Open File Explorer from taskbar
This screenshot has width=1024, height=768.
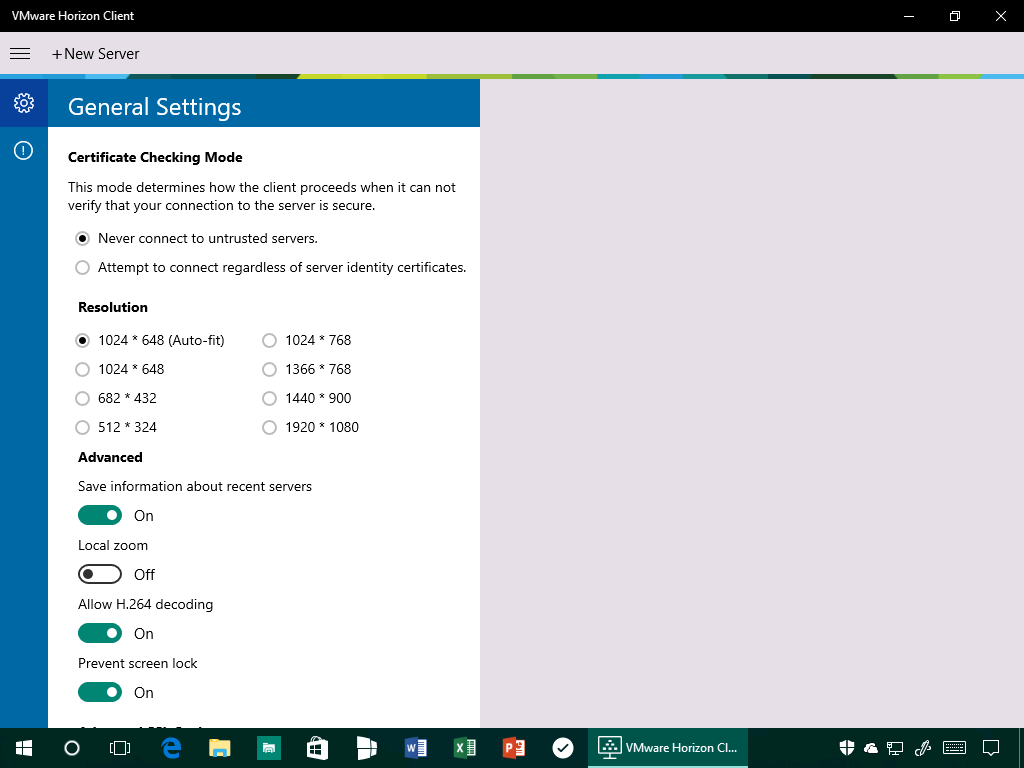pyautogui.click(x=220, y=748)
